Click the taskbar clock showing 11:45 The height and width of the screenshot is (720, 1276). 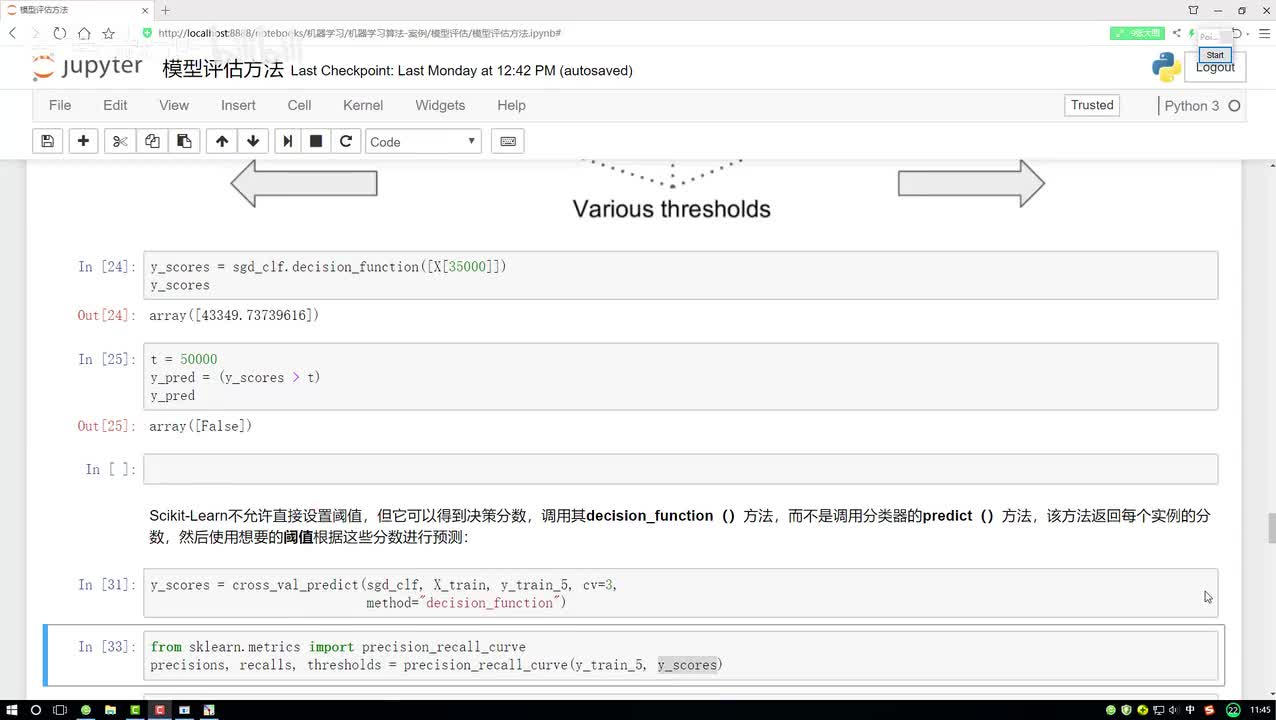coord(1260,710)
